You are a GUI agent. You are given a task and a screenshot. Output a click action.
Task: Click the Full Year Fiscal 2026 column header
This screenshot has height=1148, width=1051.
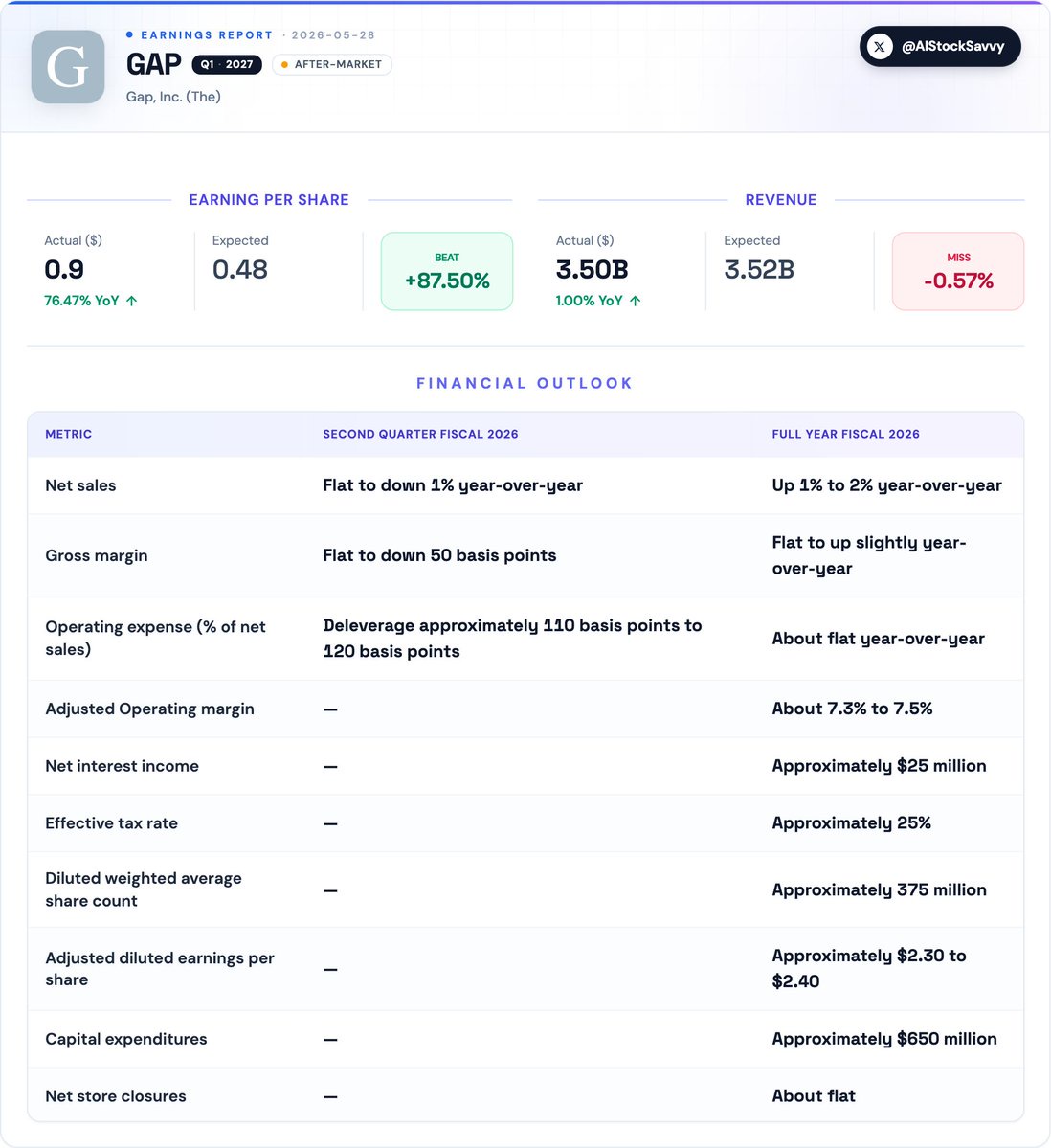point(846,434)
